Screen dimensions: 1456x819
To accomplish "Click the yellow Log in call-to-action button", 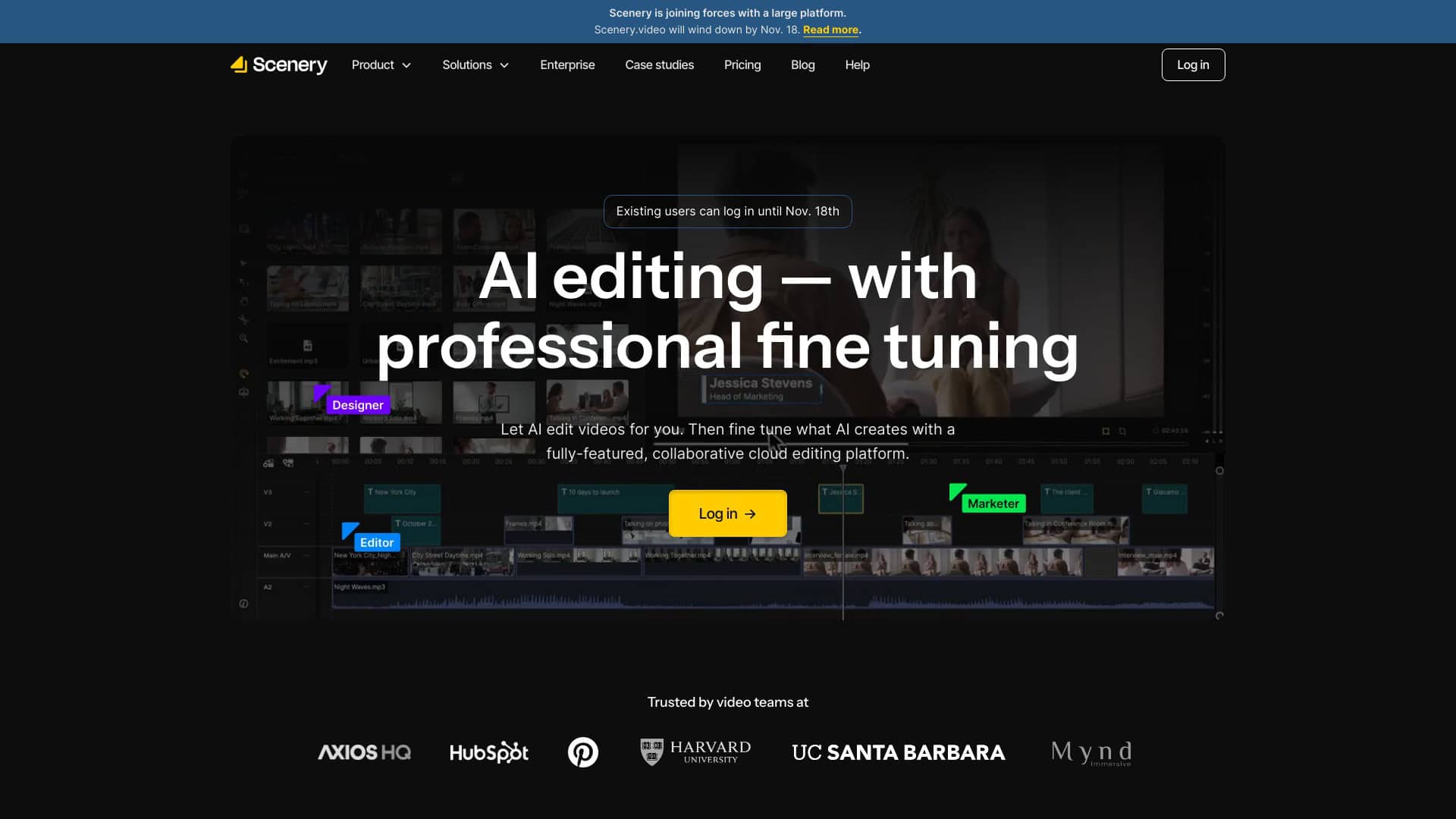I will 727,513.
